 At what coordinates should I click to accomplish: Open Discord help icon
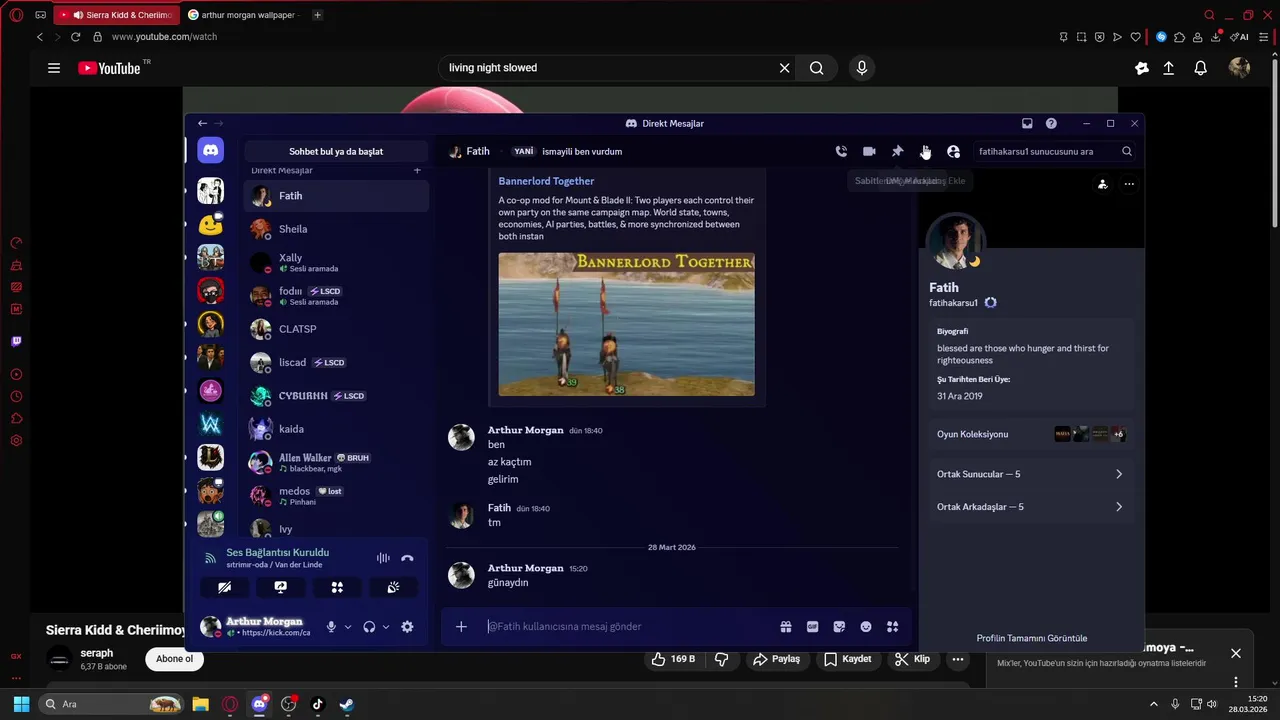(1051, 123)
